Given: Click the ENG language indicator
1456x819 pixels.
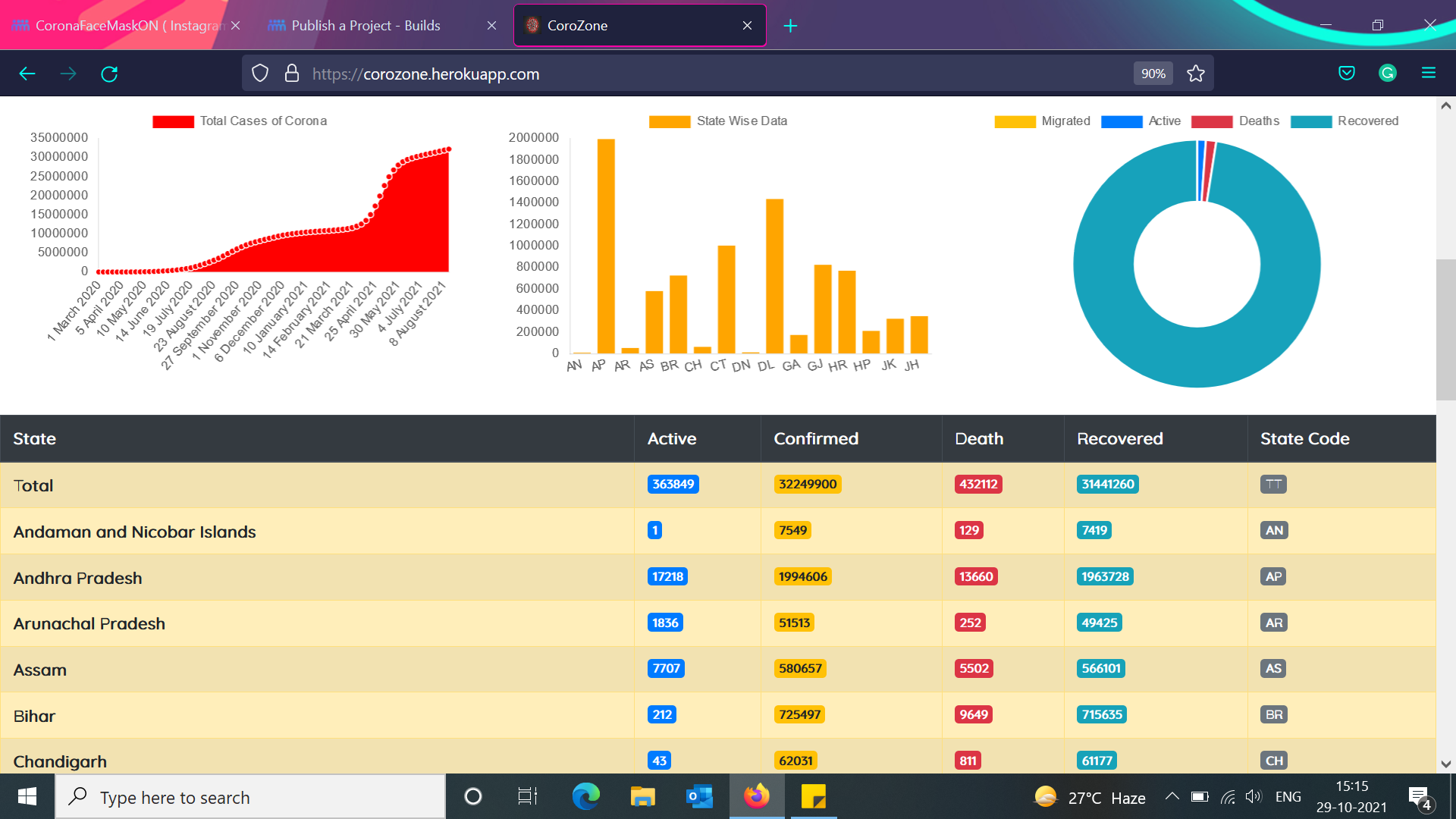Looking at the screenshot, I should pos(1288,796).
